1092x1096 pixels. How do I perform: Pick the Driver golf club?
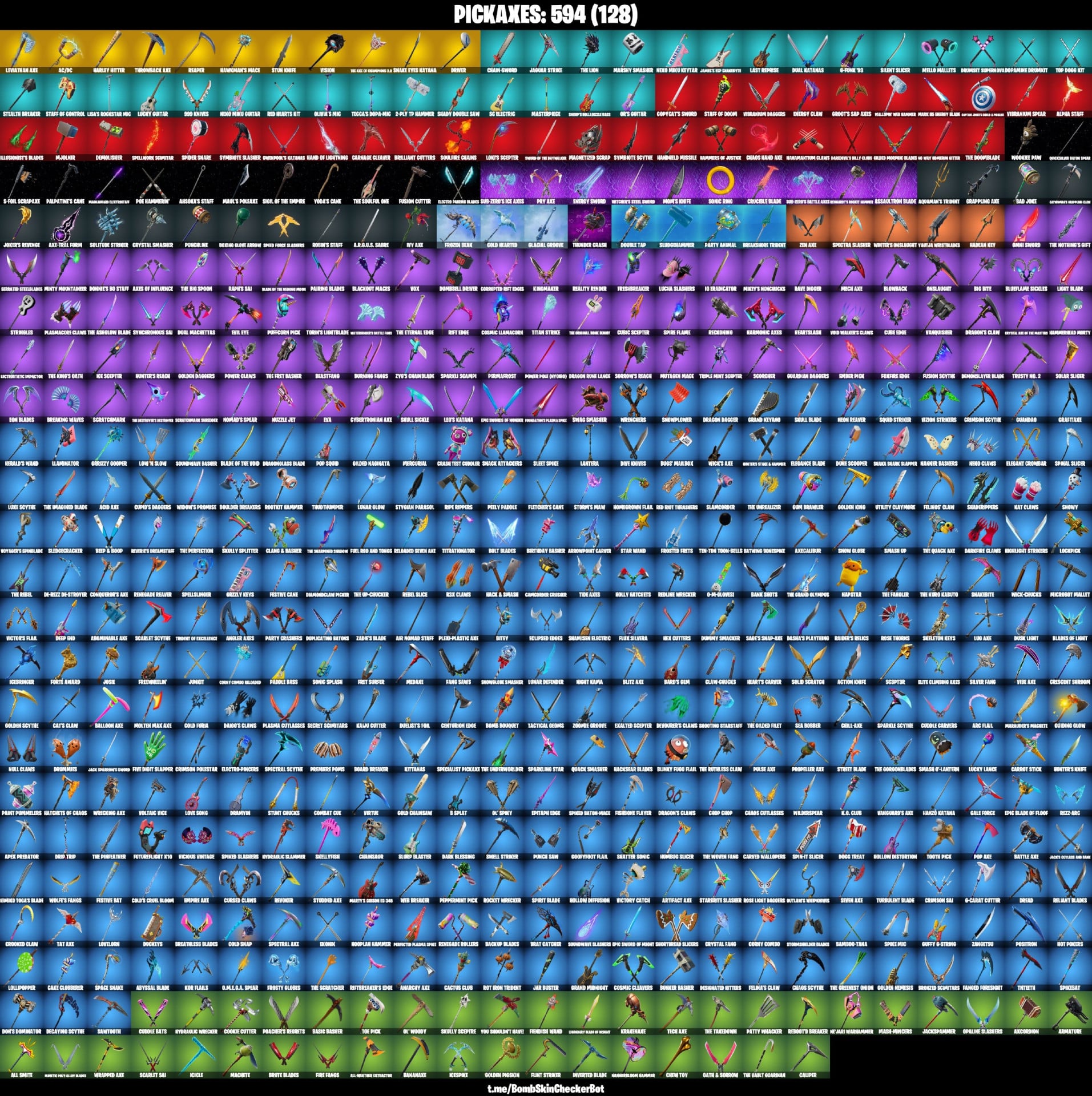[x=458, y=52]
